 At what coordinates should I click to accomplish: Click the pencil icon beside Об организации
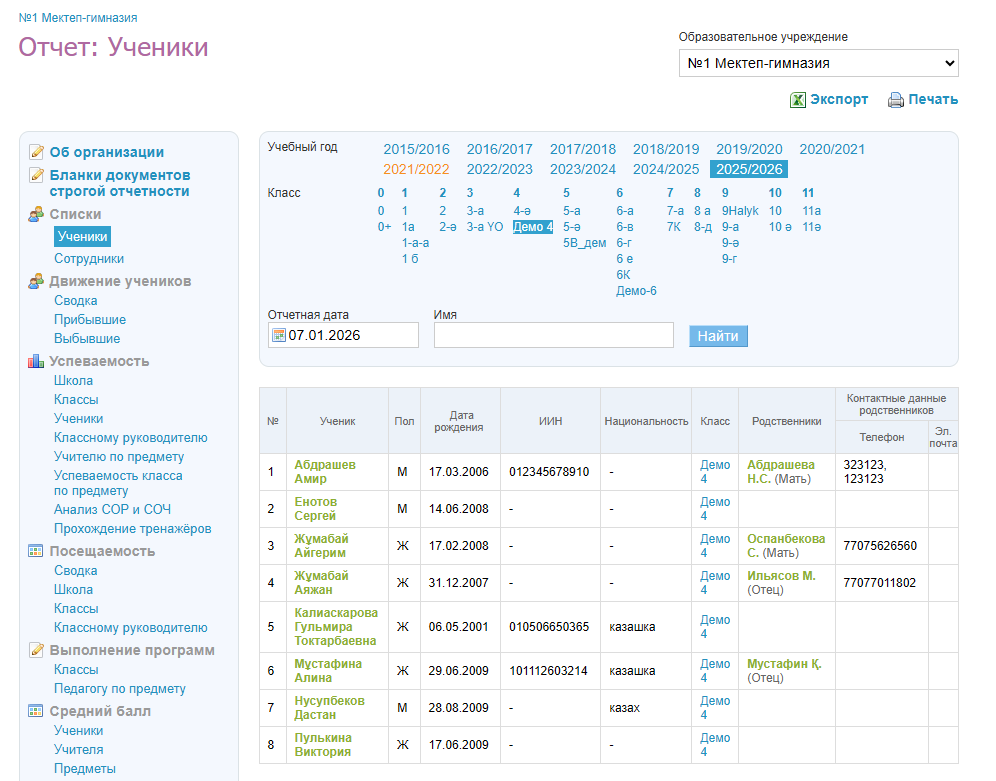click(36, 152)
